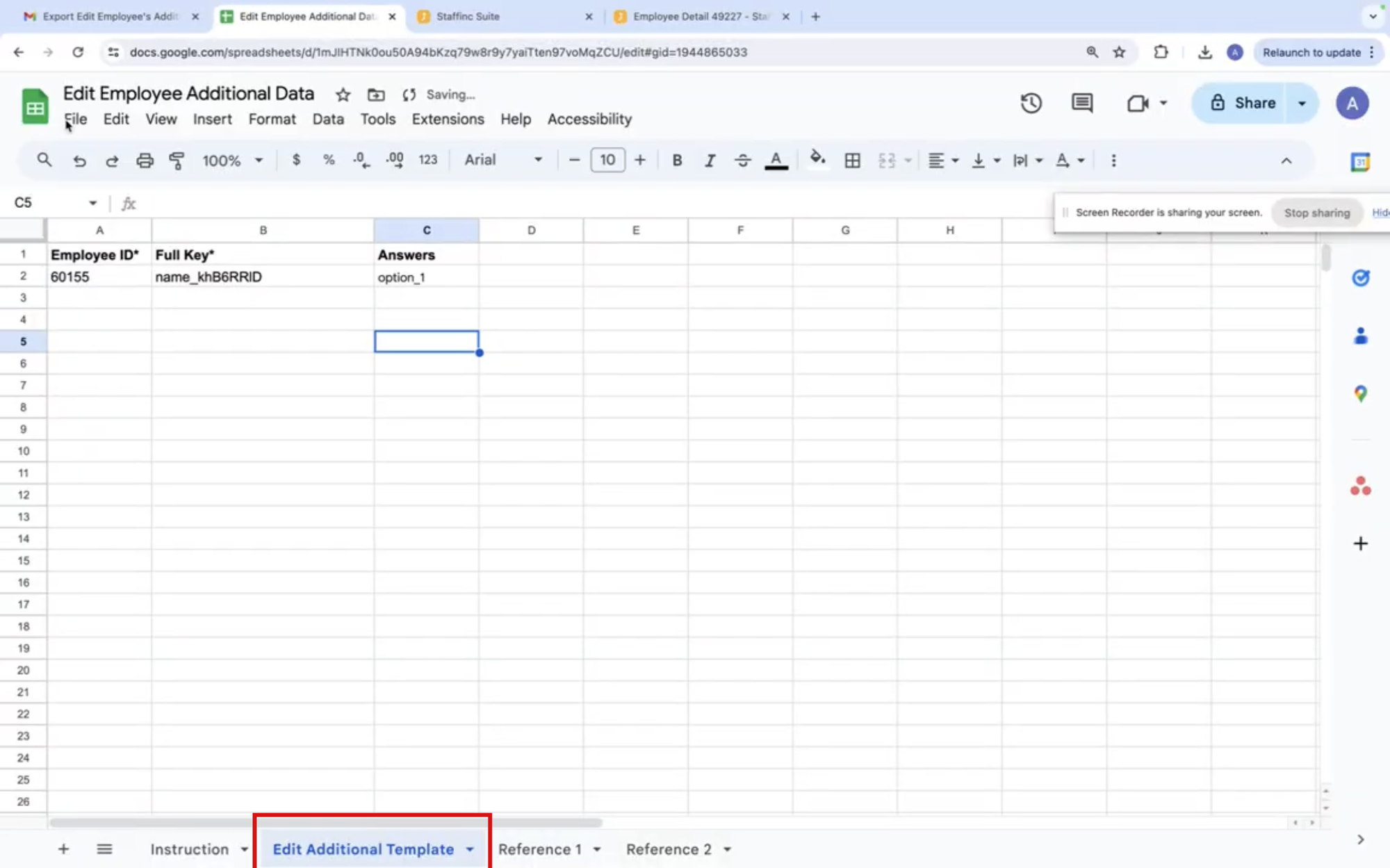Switch to Reference 2 sheet tab
The height and width of the screenshot is (868, 1390).
pos(669,849)
